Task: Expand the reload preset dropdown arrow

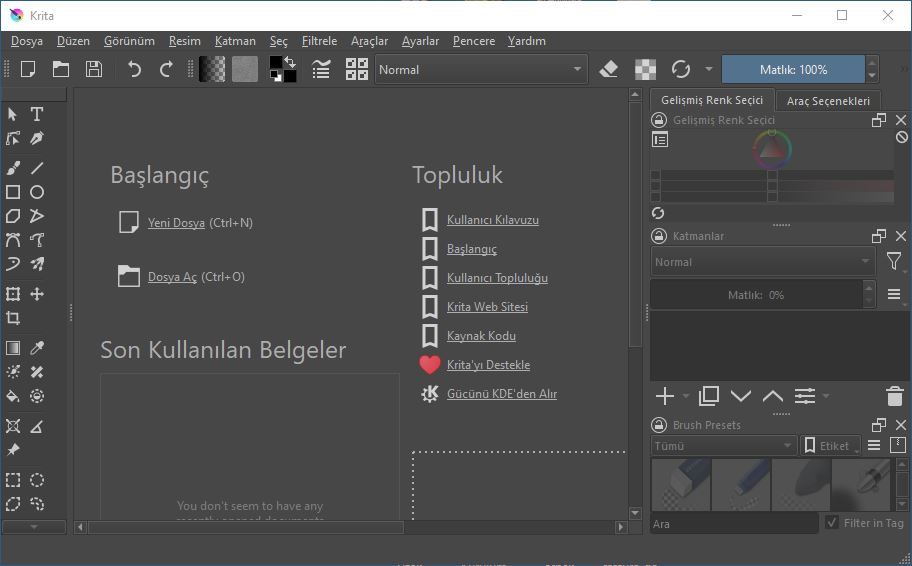Action: [x=708, y=69]
